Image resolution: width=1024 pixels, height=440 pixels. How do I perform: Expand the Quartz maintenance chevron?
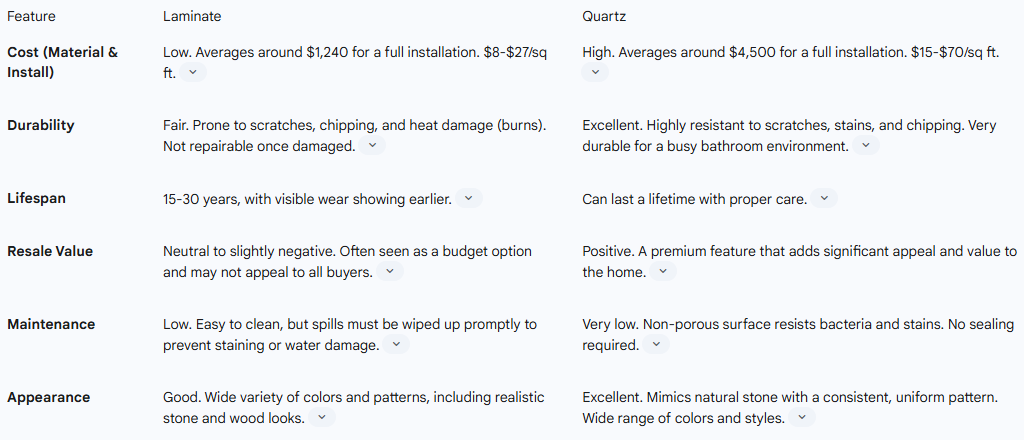click(656, 345)
